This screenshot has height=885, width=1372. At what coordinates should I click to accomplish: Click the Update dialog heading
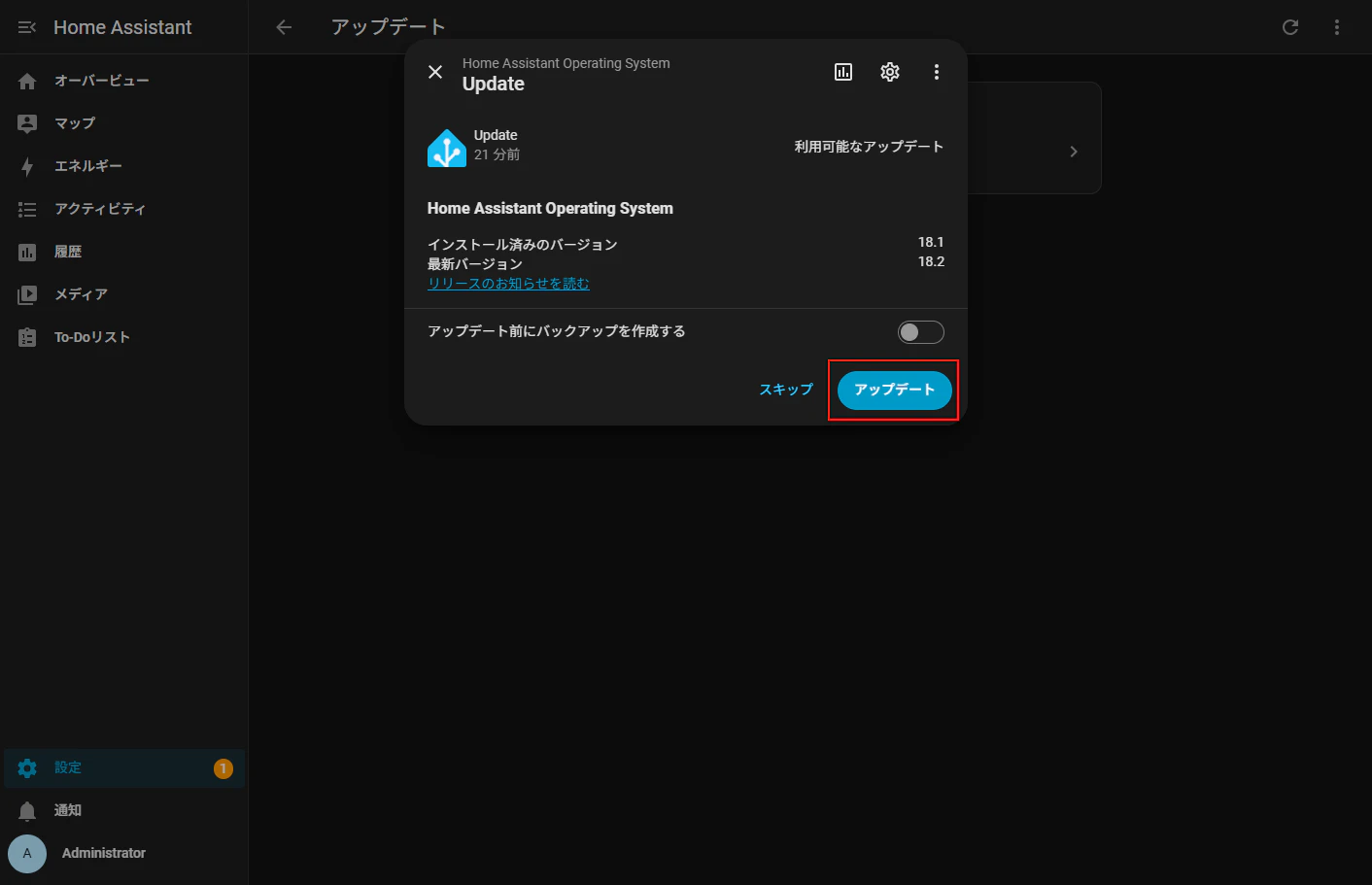tap(494, 85)
